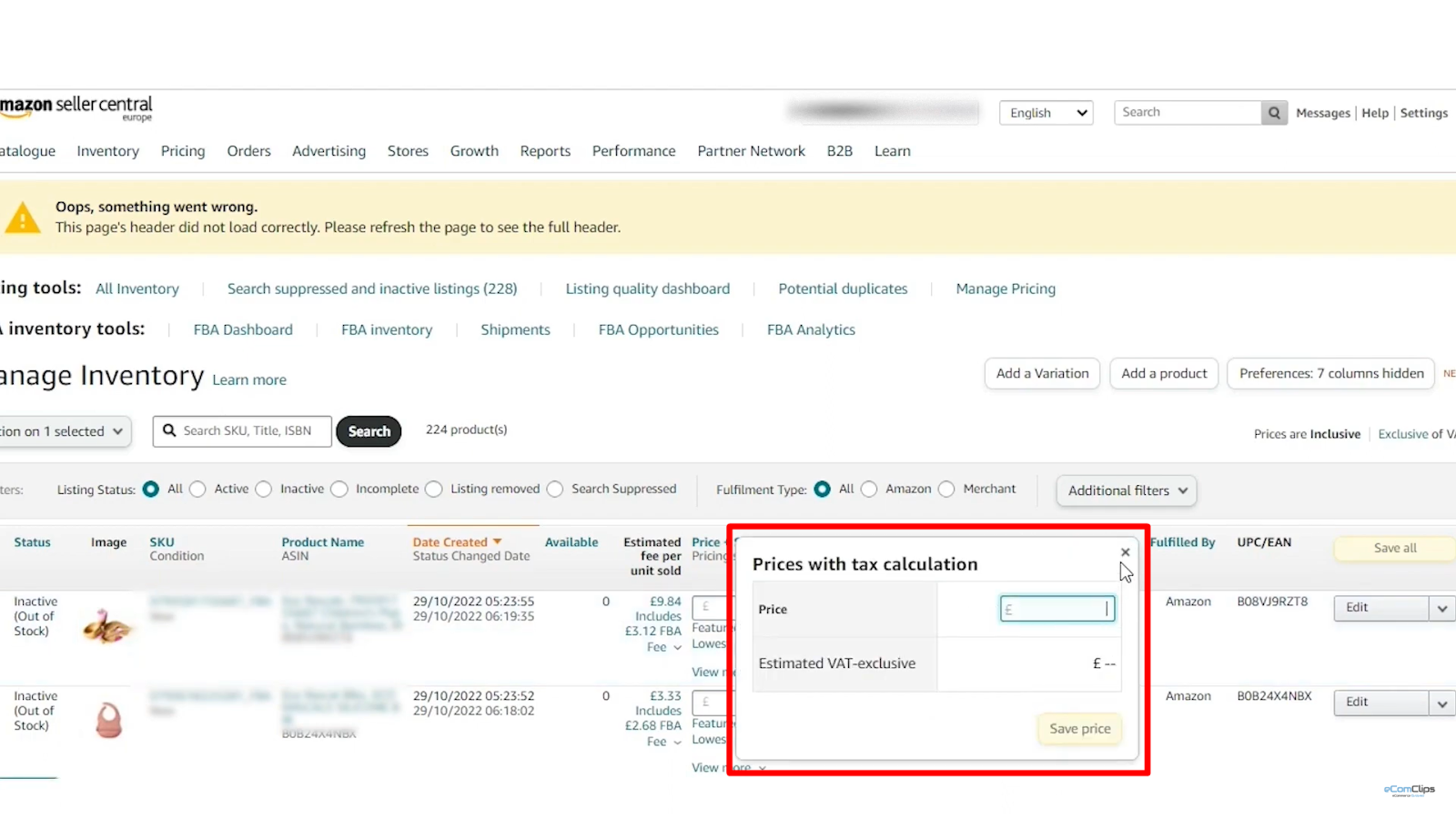Focus the Search SKU, Title, ISBN field
The image size is (1456, 819).
[242, 431]
